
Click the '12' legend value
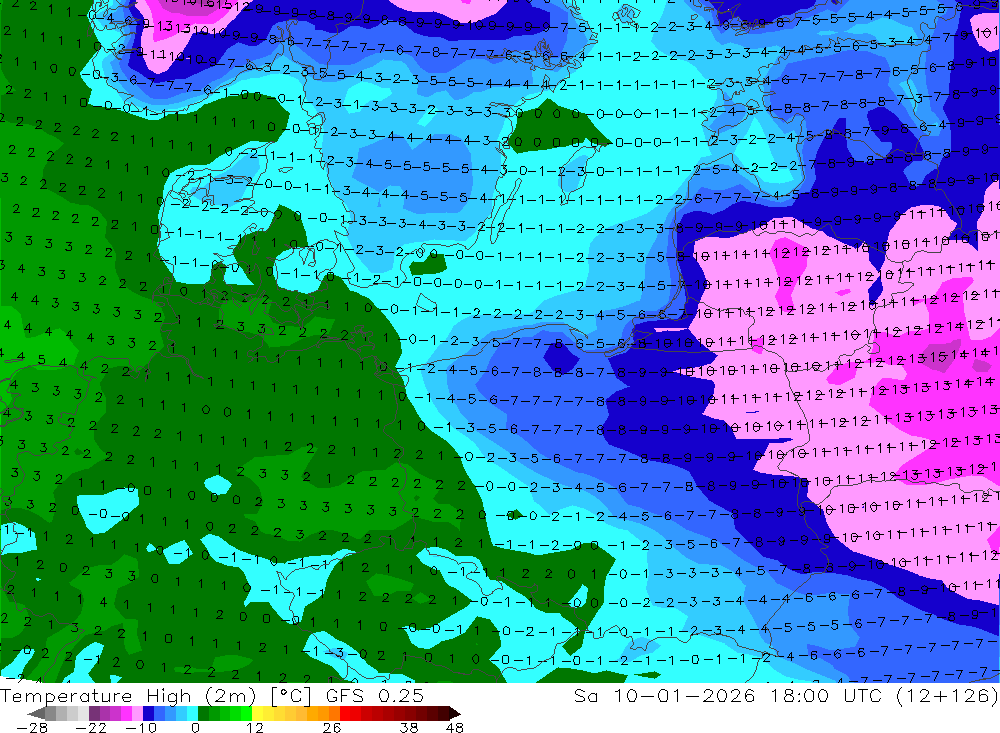tap(255, 728)
